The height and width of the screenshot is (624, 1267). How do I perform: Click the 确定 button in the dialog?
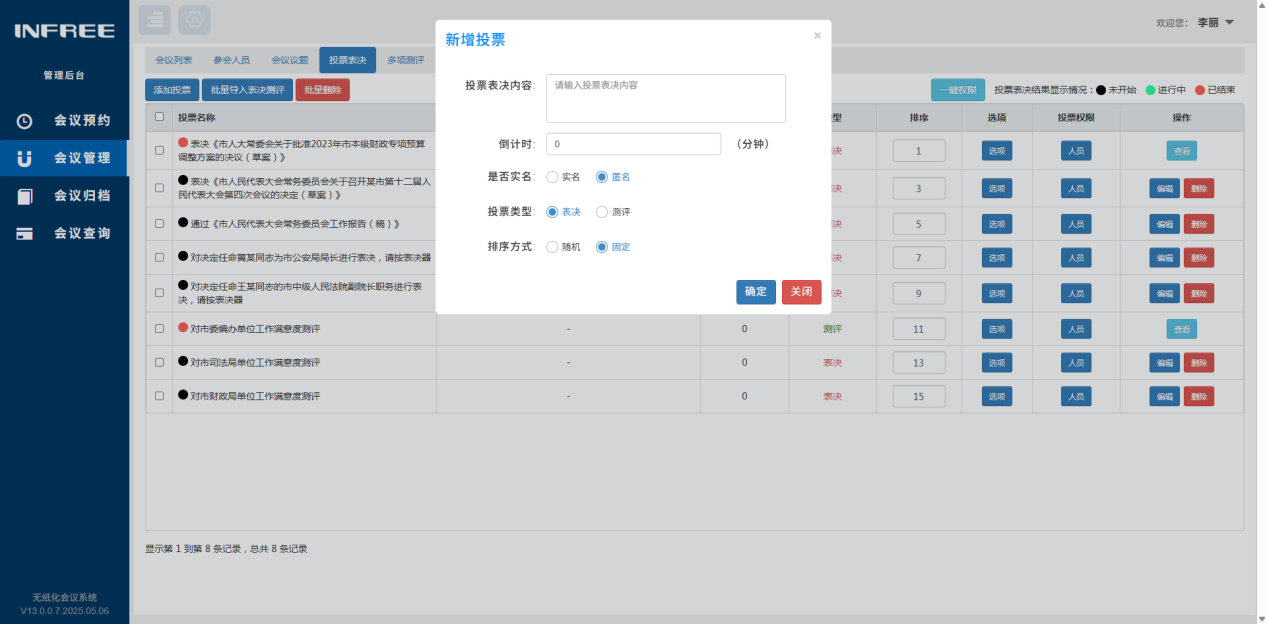[756, 292]
